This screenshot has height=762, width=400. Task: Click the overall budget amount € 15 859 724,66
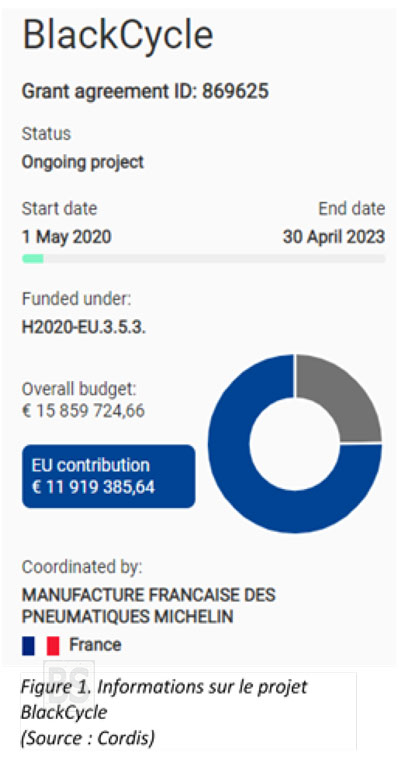[83, 411]
